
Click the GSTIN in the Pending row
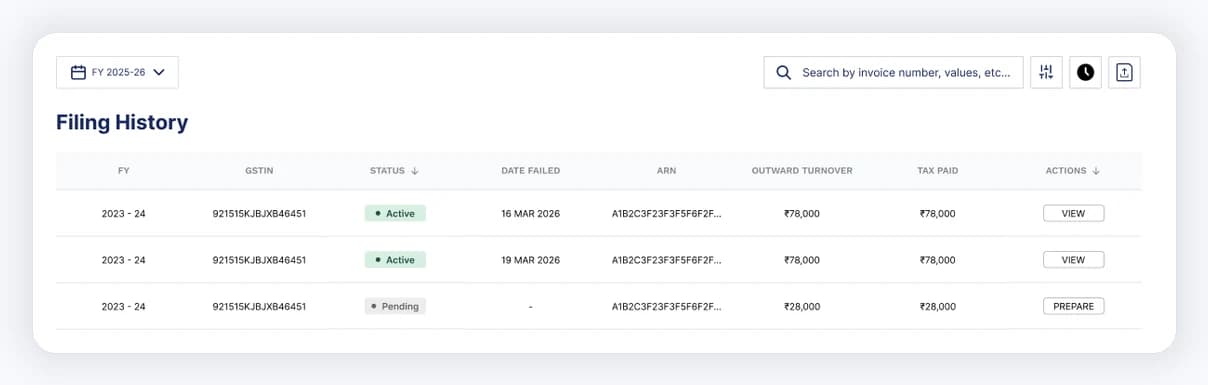259,307
